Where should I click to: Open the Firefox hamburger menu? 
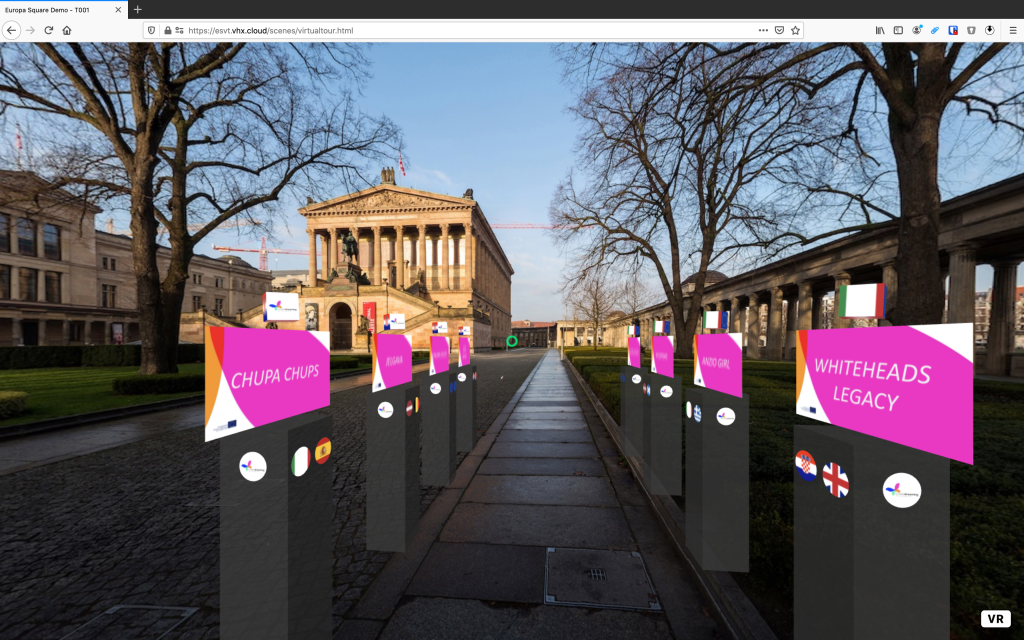point(1012,30)
